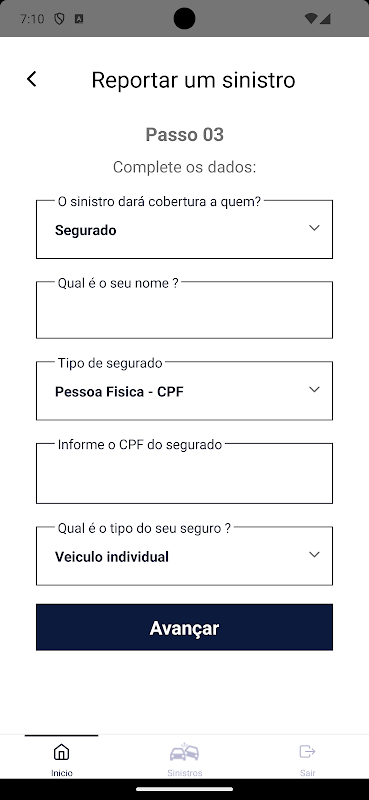The image size is (369, 800).
Task: Expand the Tipo de segurado chevron
Action: tap(314, 389)
